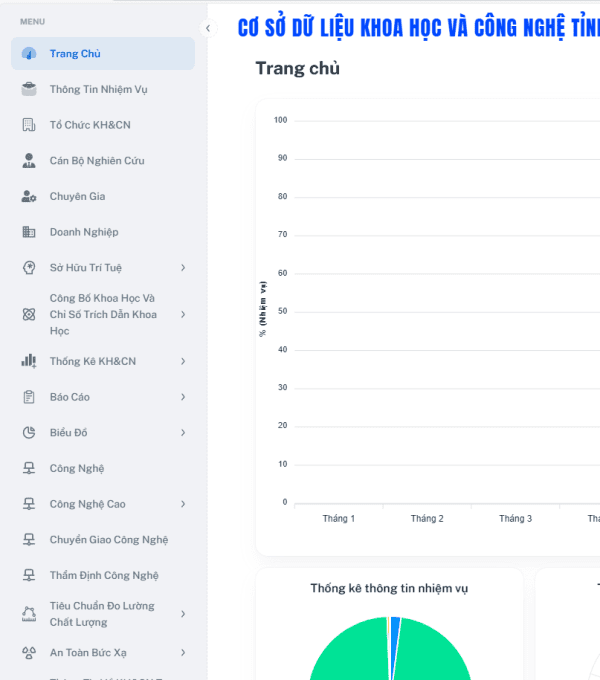Click the Thông Tin Nhiệm Vụ briefcase icon
The image size is (600, 680).
point(29,89)
